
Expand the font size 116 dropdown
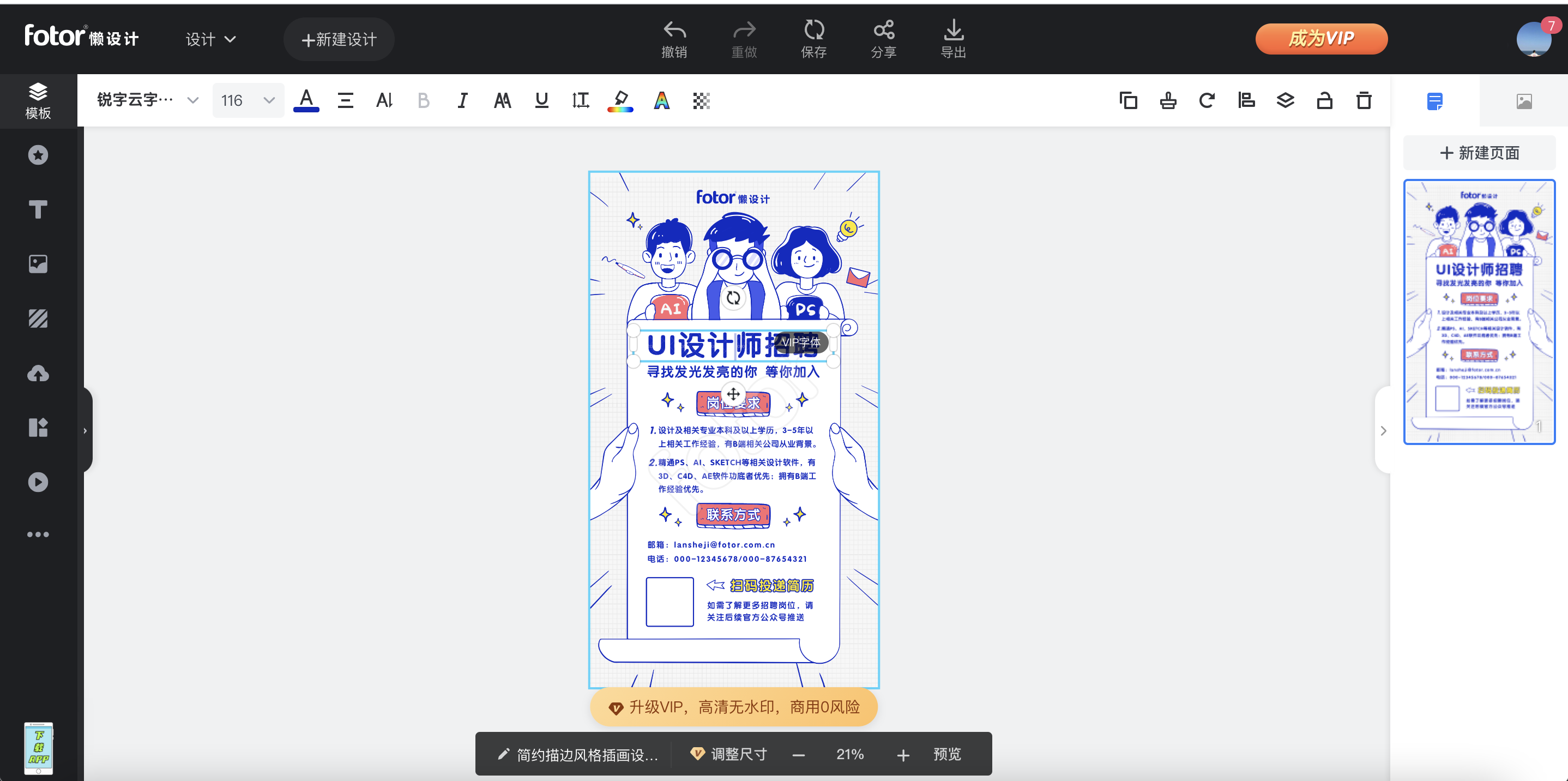coord(268,100)
